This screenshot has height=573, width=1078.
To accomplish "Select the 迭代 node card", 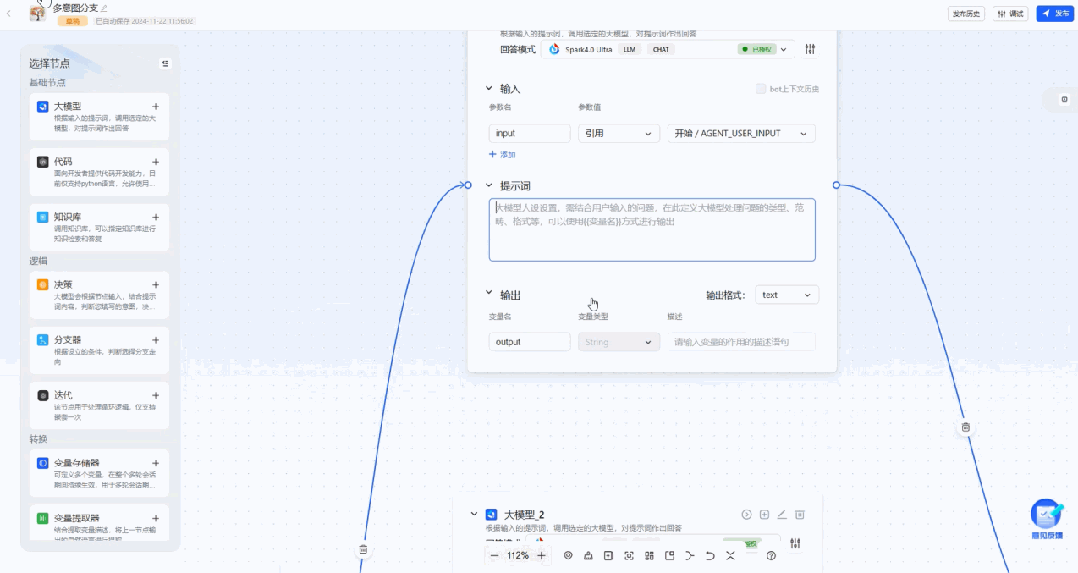I will pyautogui.click(x=99, y=405).
